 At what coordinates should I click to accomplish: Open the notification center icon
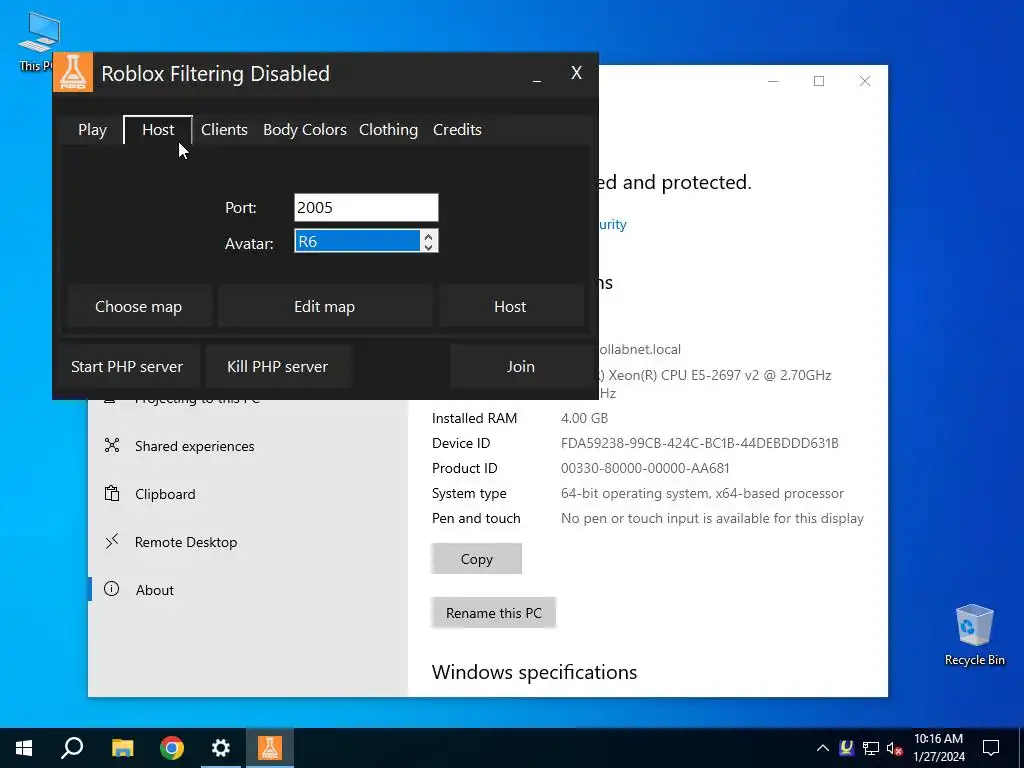point(991,748)
